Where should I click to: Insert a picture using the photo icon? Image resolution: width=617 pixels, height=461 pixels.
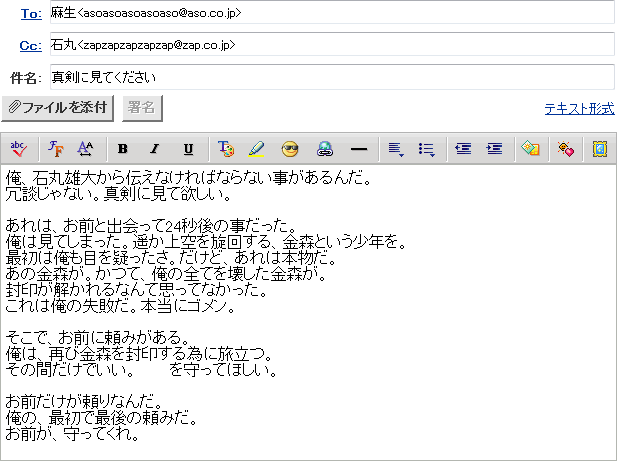530,149
